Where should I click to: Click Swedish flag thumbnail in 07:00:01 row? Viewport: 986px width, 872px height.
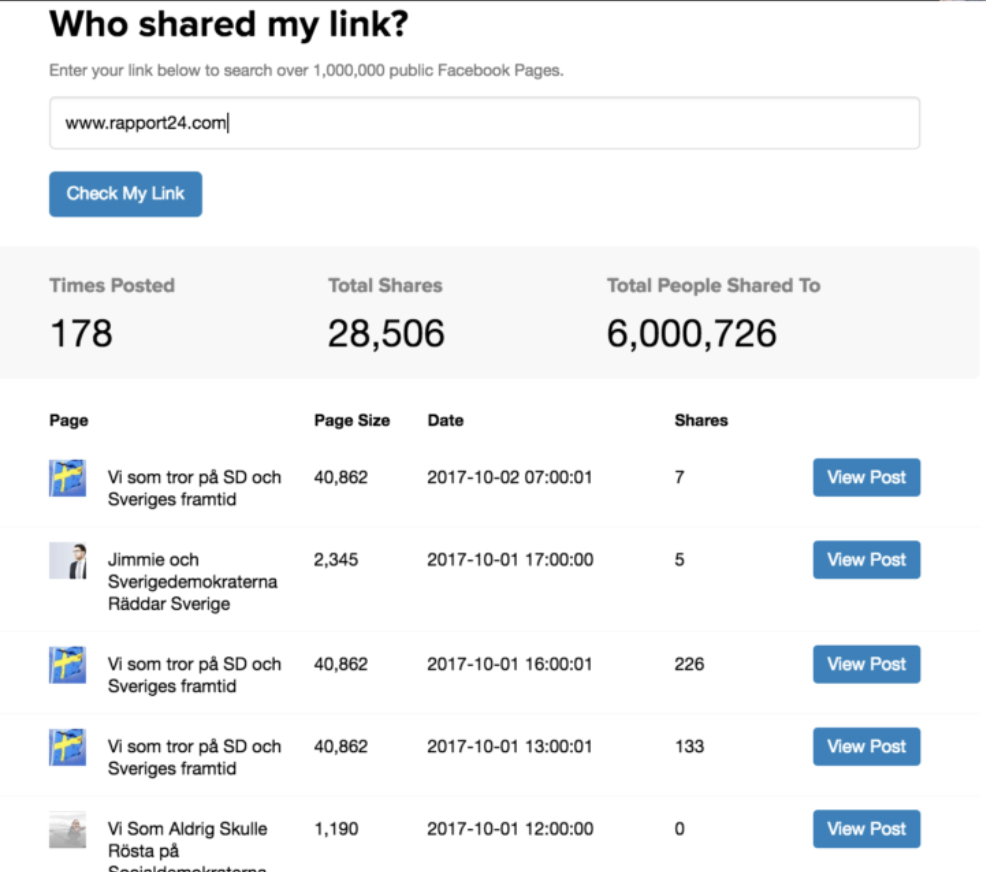point(68,478)
